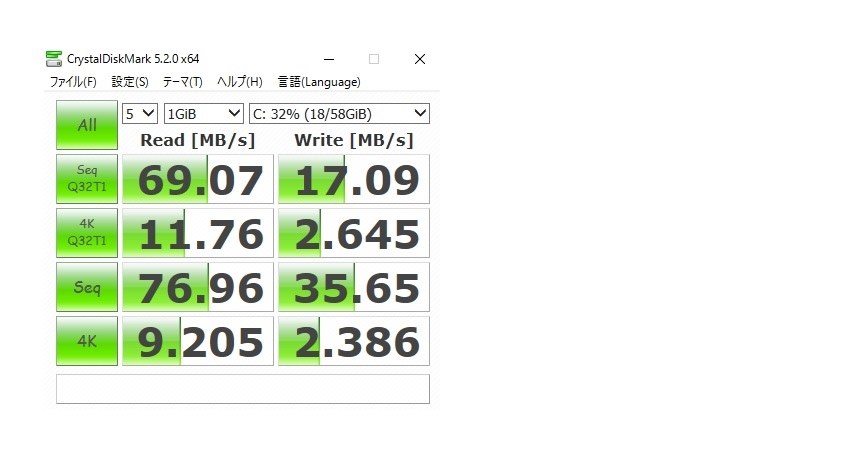This screenshot has width=860, height=470.
Task: Click the 4K read result 9.205
Action: pyautogui.click(x=197, y=341)
